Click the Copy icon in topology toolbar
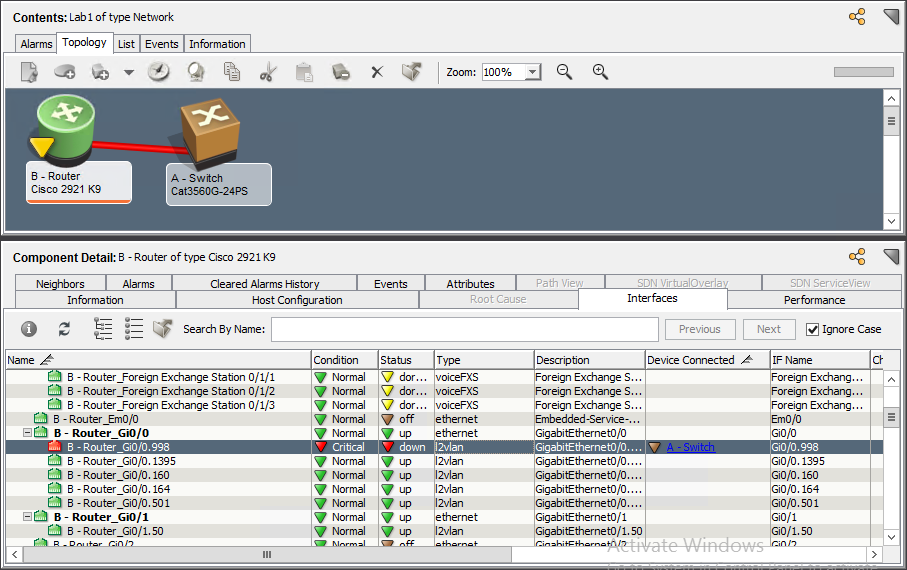This screenshot has width=907, height=570. pos(232,72)
